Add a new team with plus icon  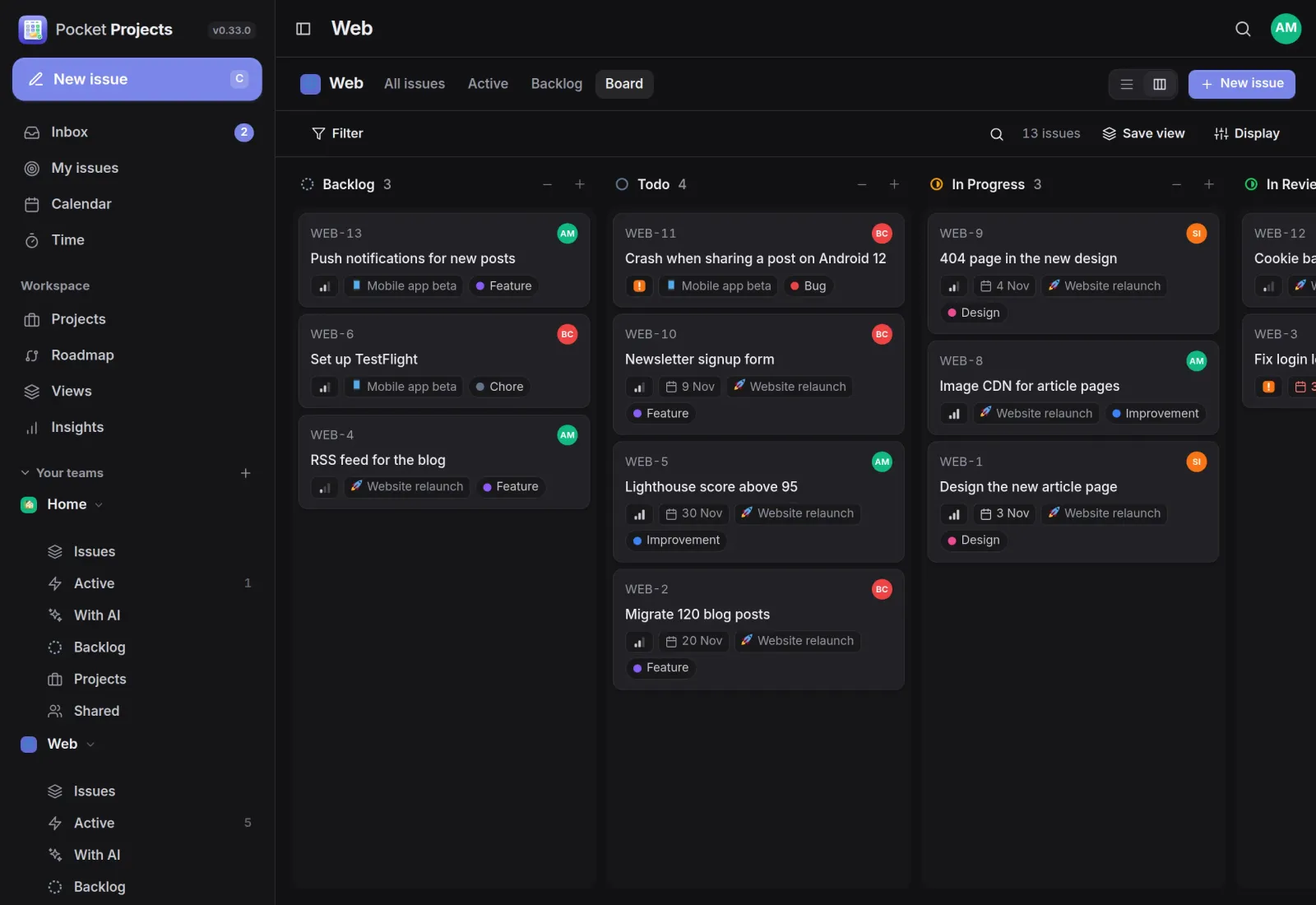pos(245,473)
